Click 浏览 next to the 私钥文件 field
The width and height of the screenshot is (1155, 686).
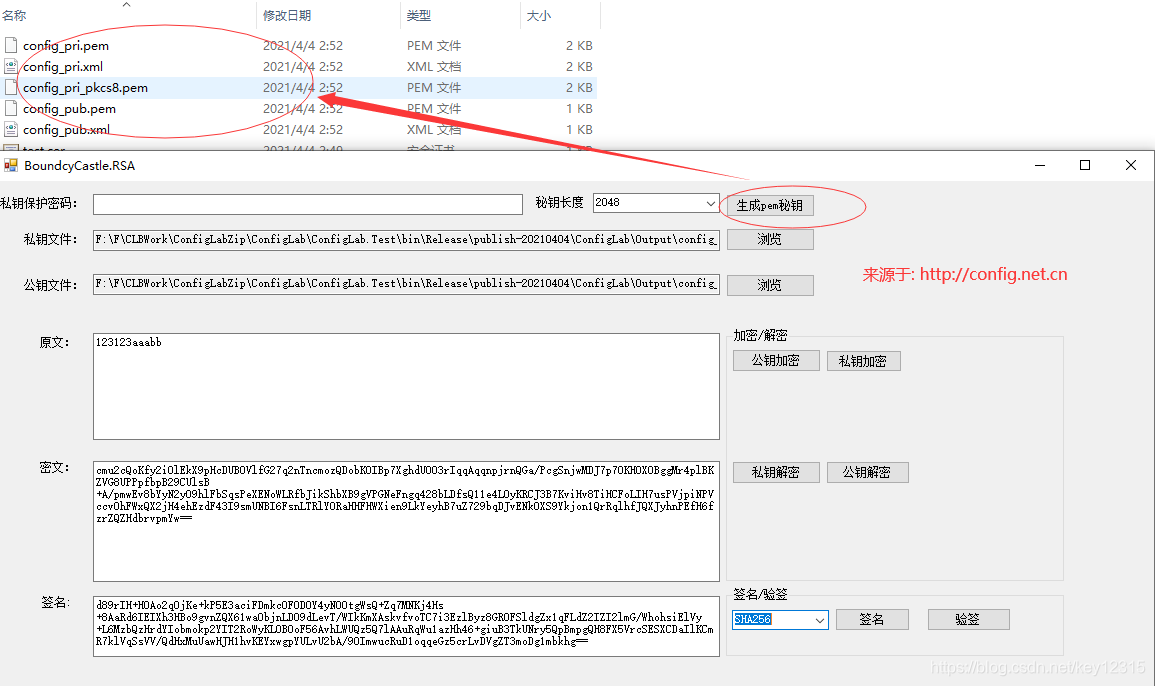770,239
